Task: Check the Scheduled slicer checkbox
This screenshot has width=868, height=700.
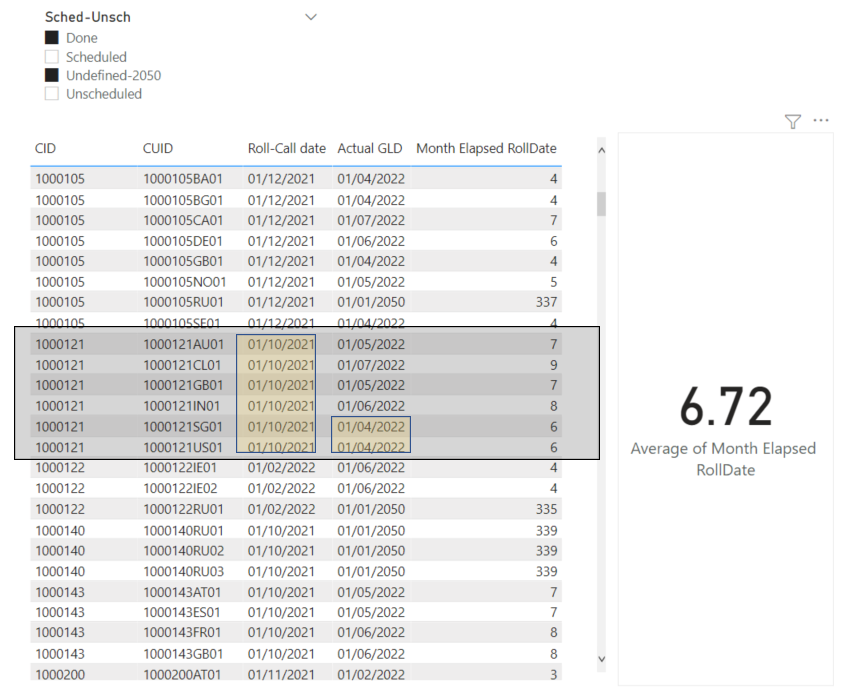Action: (x=51, y=56)
